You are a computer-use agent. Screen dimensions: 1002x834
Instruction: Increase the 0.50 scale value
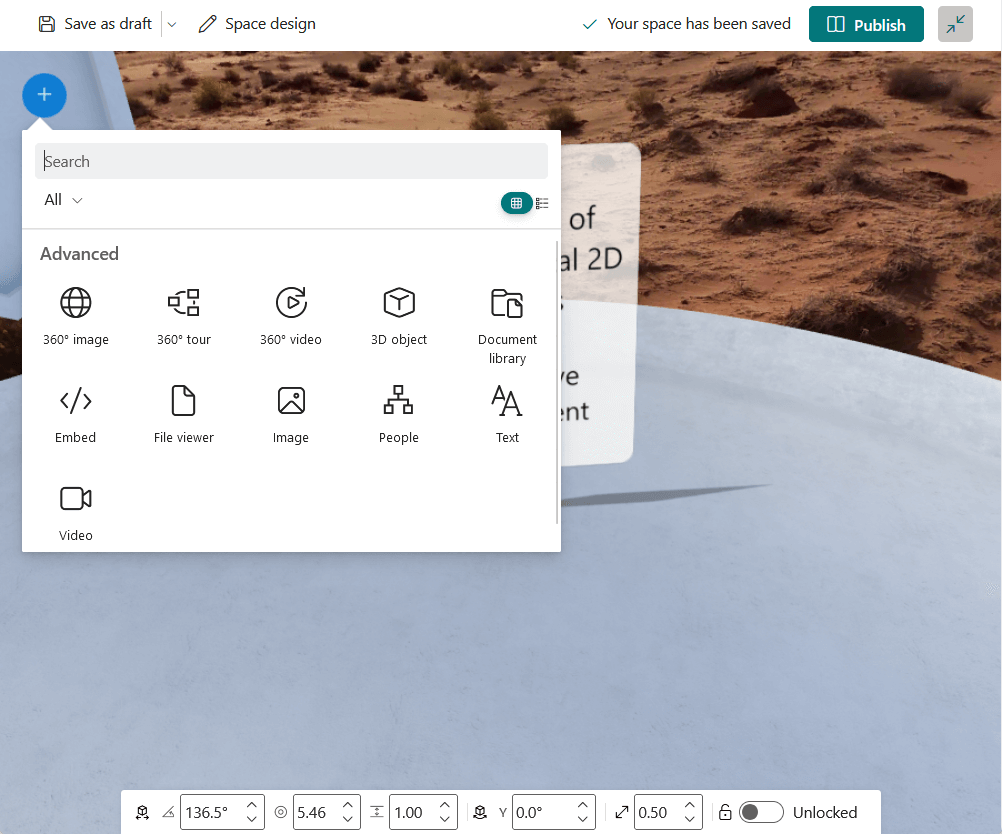(x=690, y=805)
